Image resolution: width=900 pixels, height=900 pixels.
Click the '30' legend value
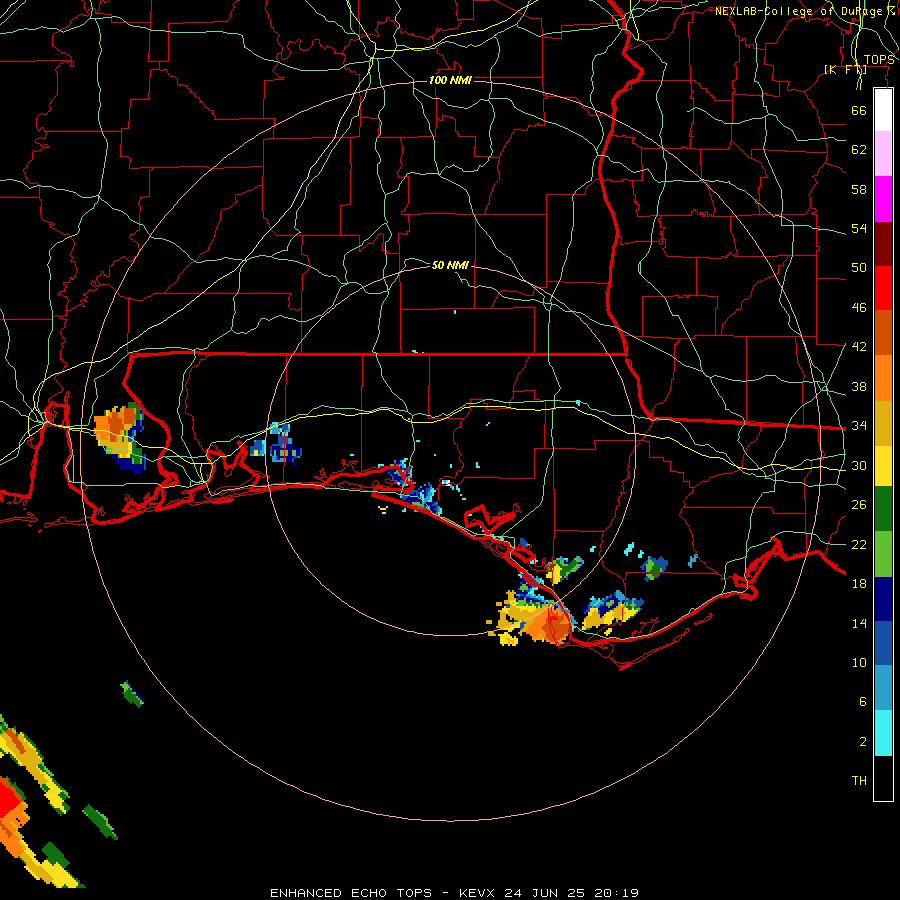[859, 465]
